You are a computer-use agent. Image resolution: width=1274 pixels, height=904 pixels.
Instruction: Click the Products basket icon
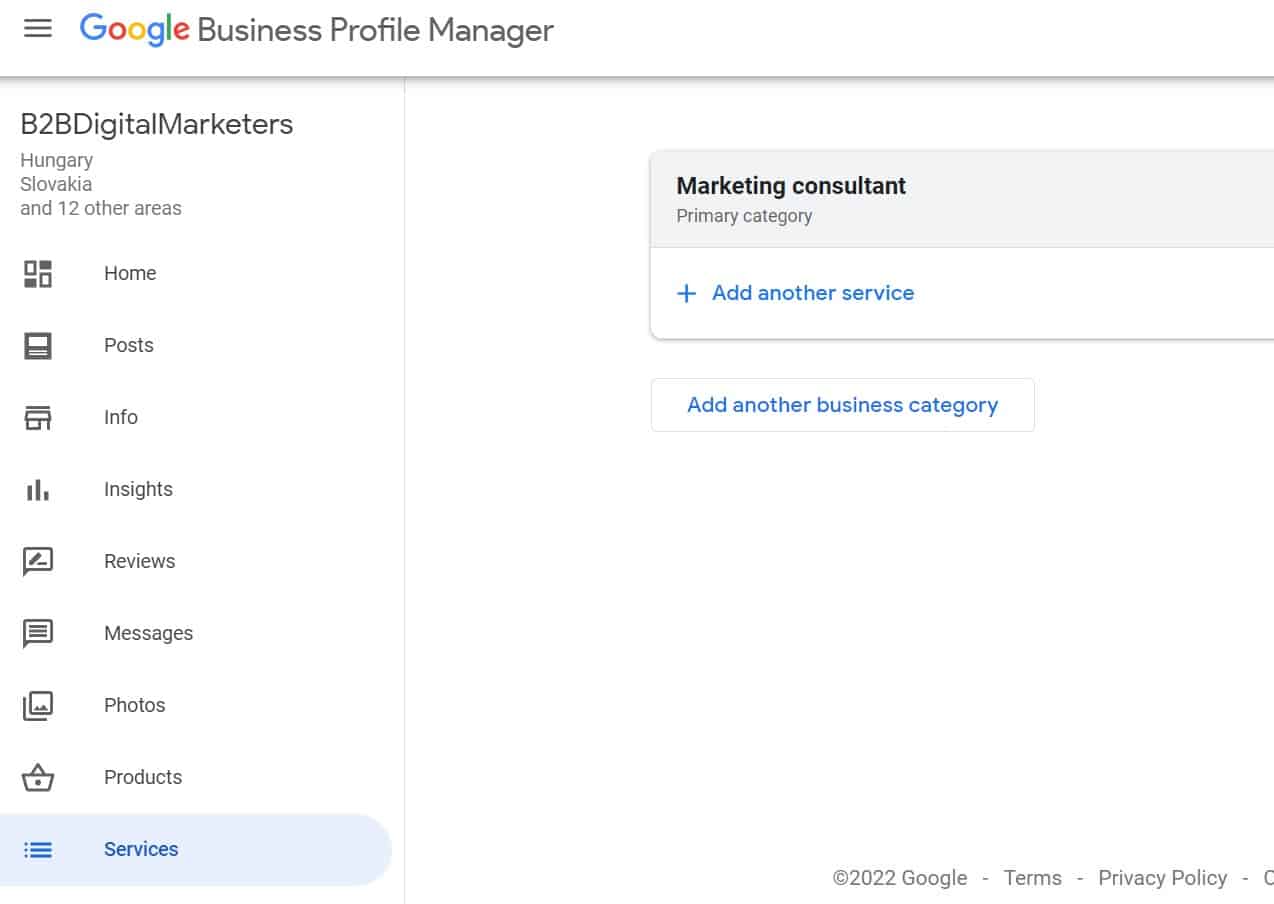click(38, 777)
